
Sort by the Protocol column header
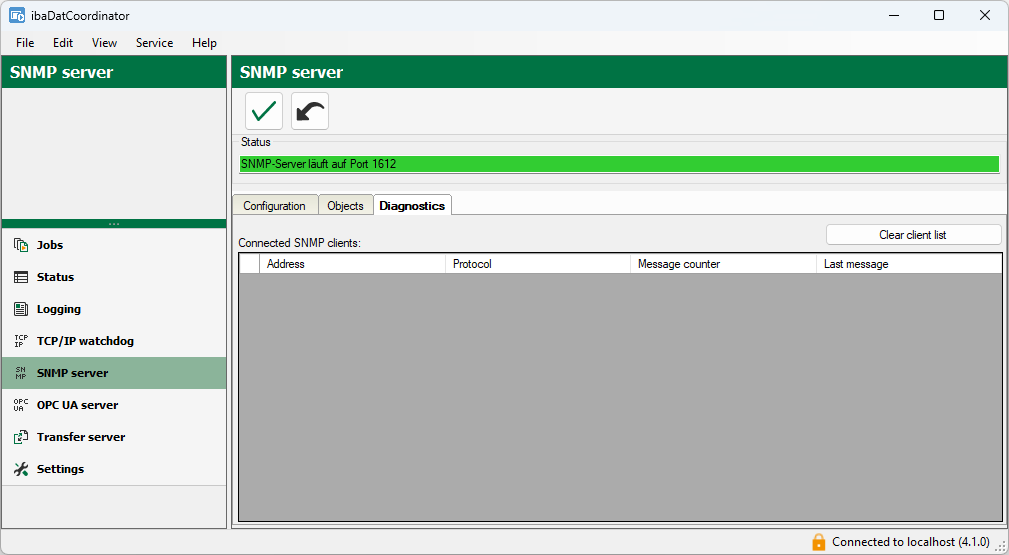click(538, 264)
